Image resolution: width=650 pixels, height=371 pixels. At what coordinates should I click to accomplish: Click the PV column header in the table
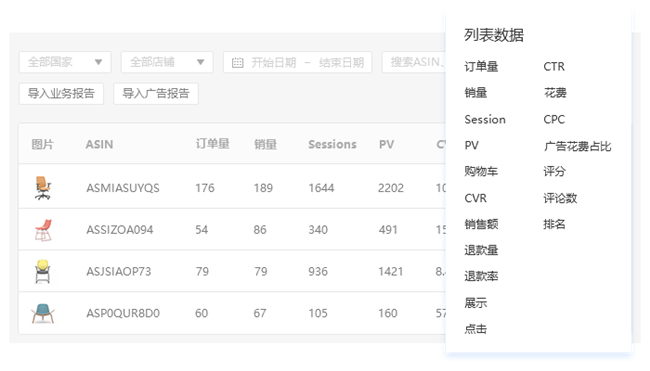(386, 144)
